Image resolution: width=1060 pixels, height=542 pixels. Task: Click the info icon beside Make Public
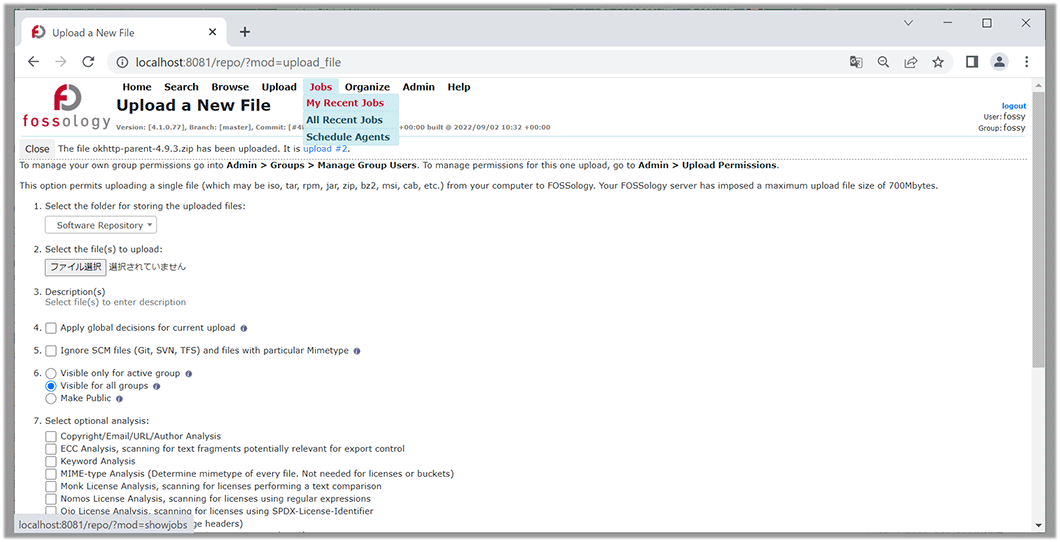(119, 399)
